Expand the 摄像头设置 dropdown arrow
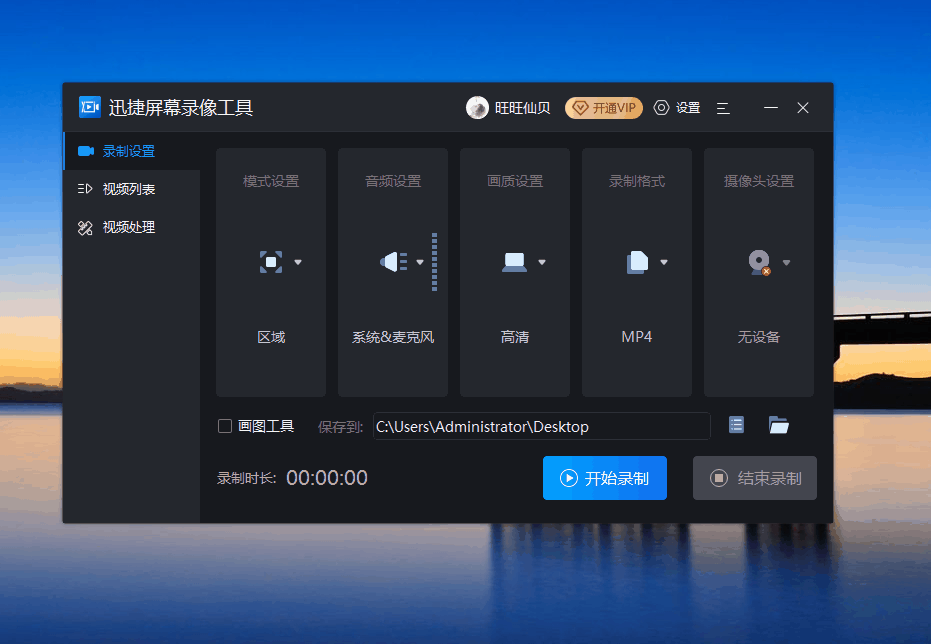The height and width of the screenshot is (644, 931). point(786,262)
